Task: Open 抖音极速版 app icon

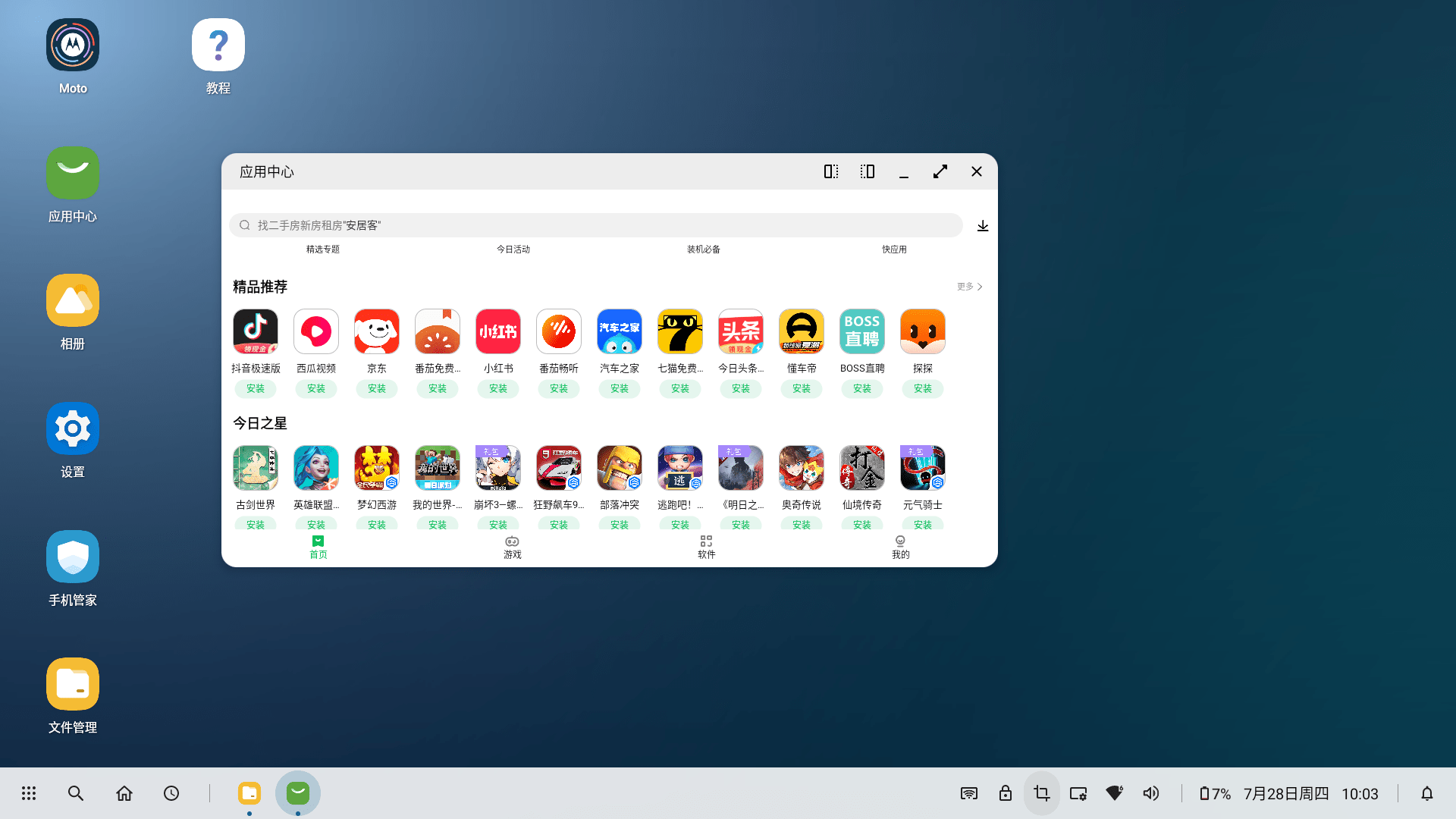Action: click(256, 331)
